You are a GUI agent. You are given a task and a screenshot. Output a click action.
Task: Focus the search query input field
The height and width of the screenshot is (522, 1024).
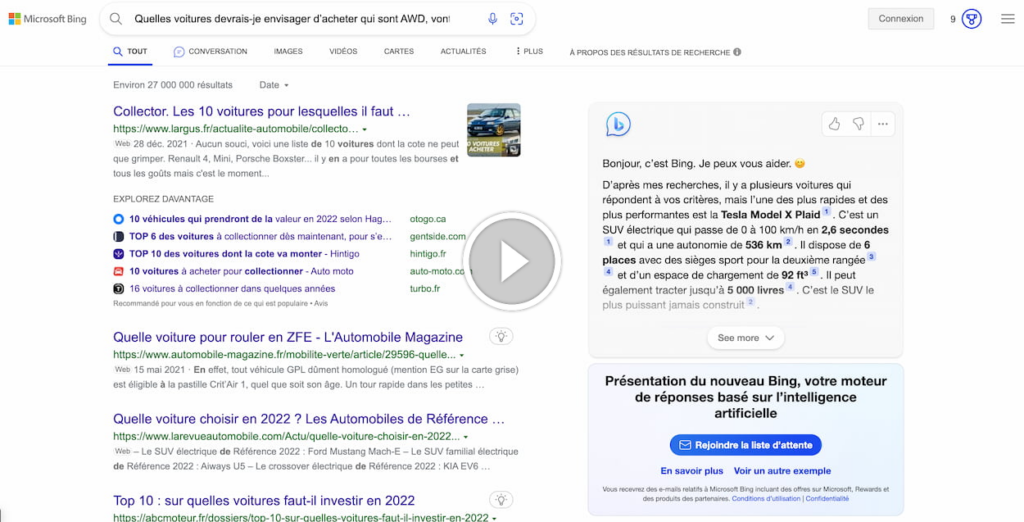tap(292, 19)
